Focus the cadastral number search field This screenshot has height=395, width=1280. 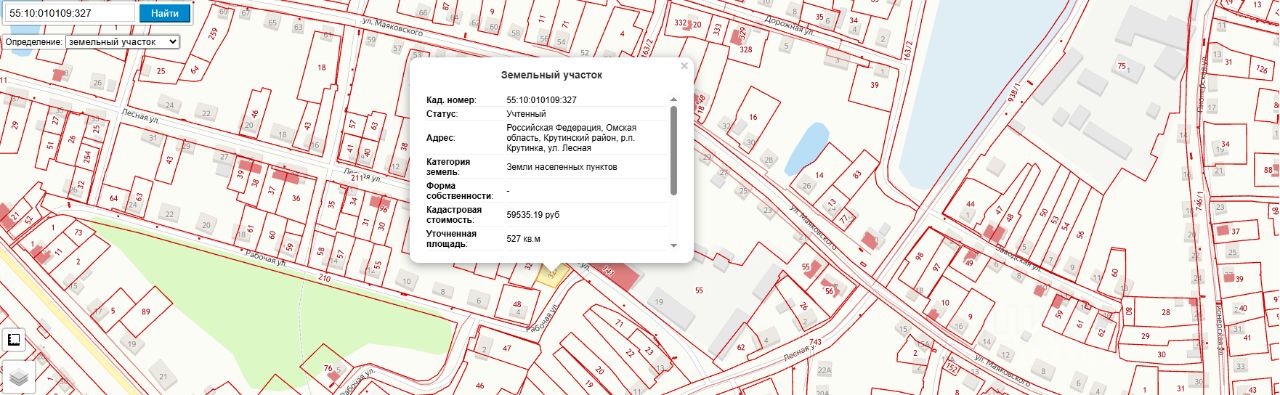tap(70, 14)
